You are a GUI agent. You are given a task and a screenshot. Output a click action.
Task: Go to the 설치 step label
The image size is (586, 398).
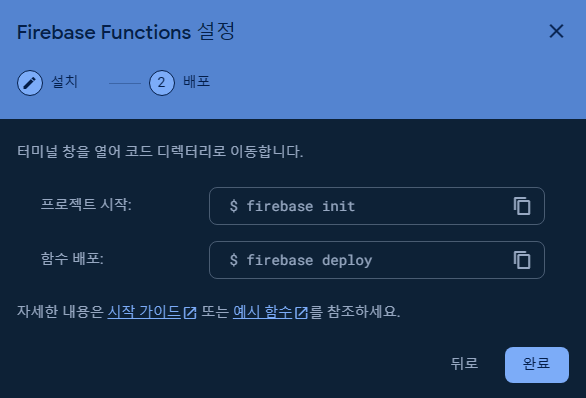pyautogui.click(x=64, y=81)
